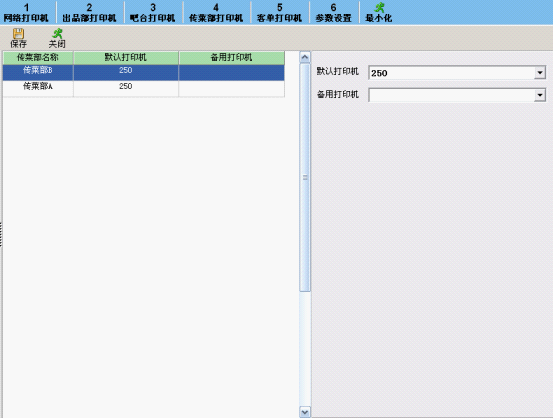The image size is (554, 418).
Task: Expand the 备用打印机 dropdown arrow
Action: tap(540, 95)
